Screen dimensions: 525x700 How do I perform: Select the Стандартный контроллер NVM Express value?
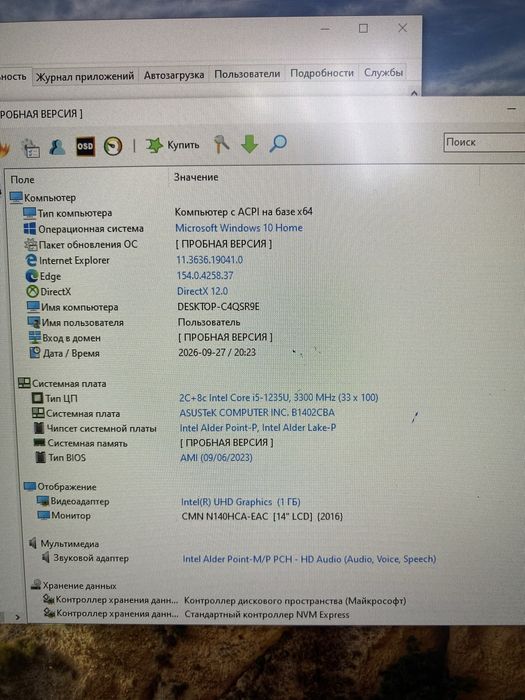pos(267,615)
